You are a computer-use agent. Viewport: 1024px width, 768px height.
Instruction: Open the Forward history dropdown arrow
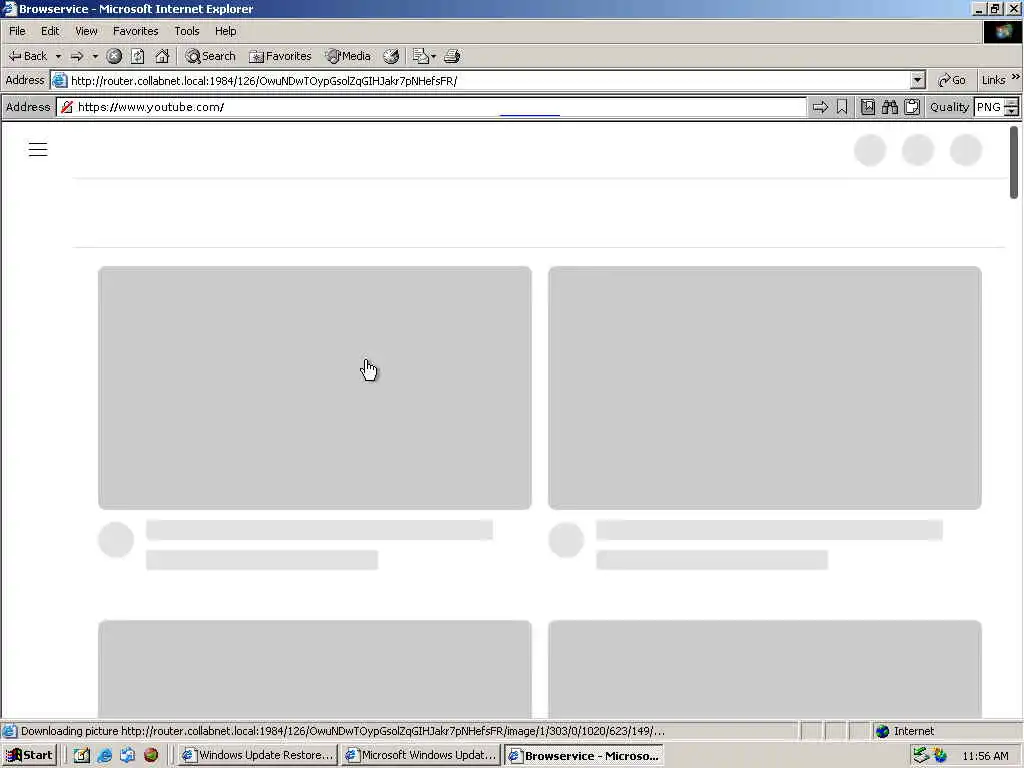(95, 57)
